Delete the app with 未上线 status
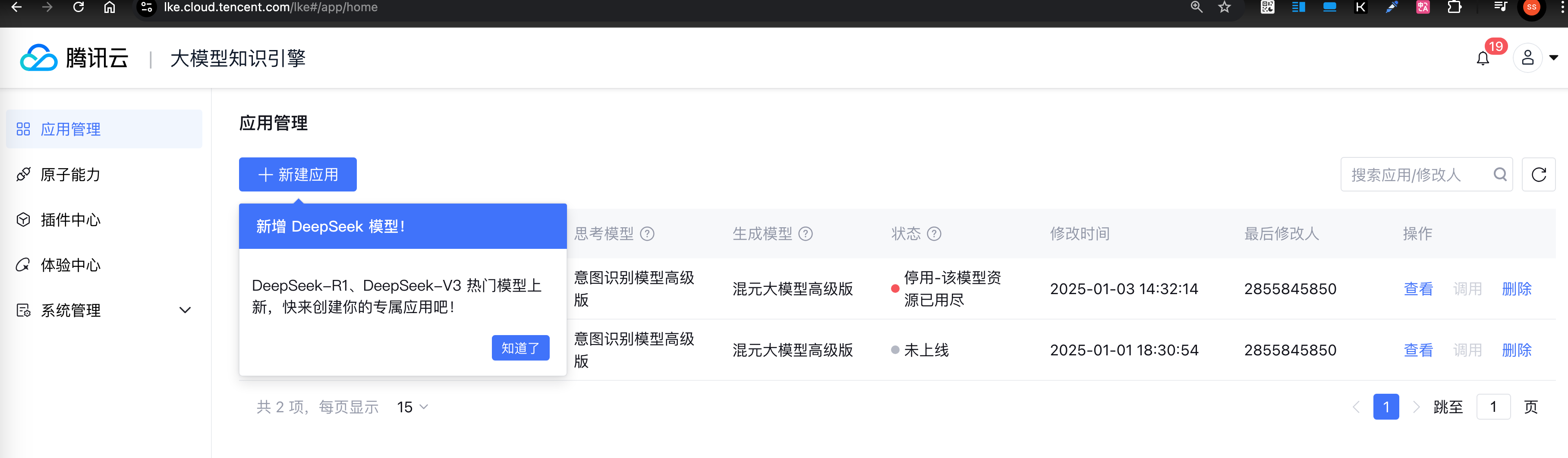 1517,350
